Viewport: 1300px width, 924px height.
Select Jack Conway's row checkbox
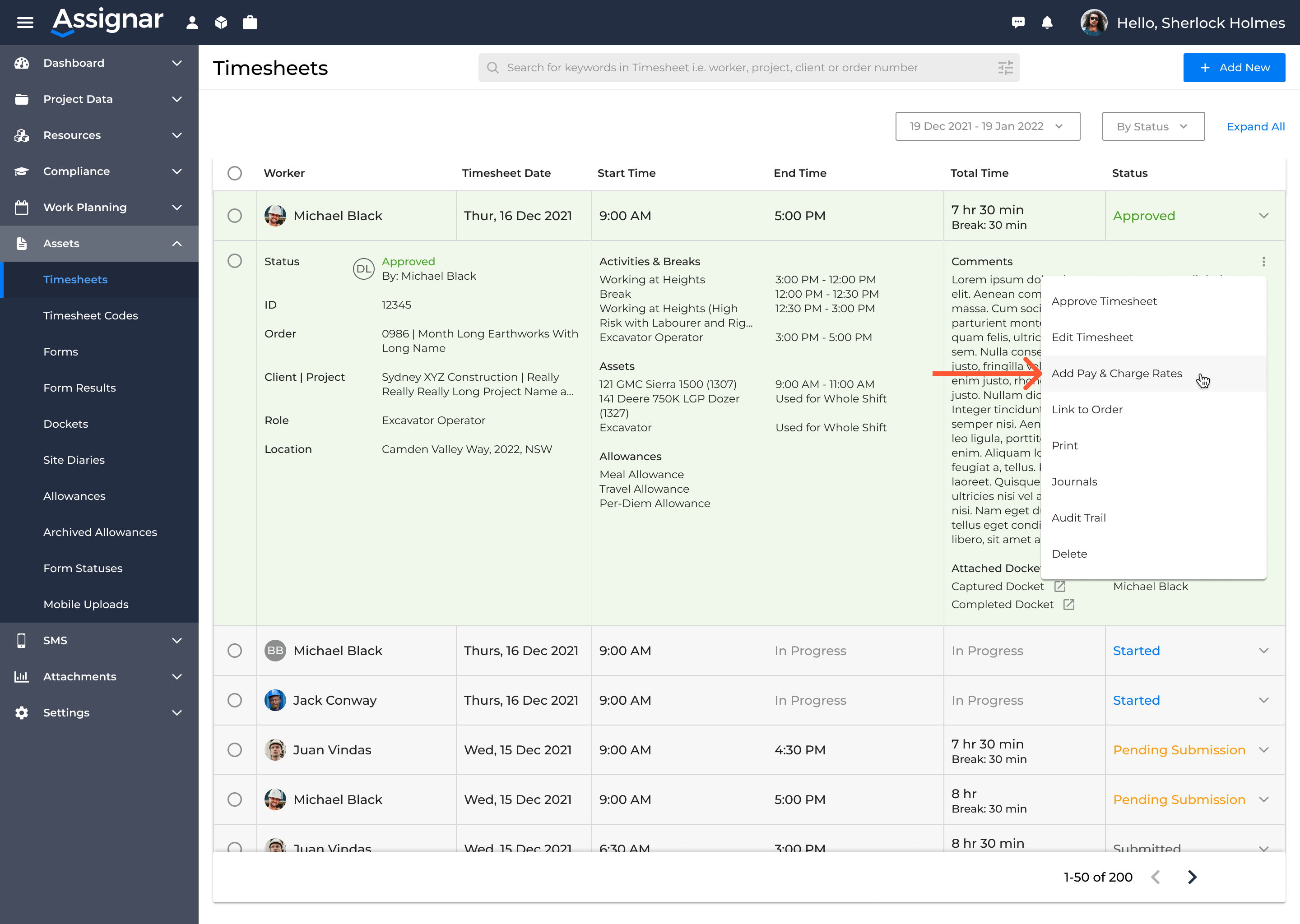click(235, 700)
